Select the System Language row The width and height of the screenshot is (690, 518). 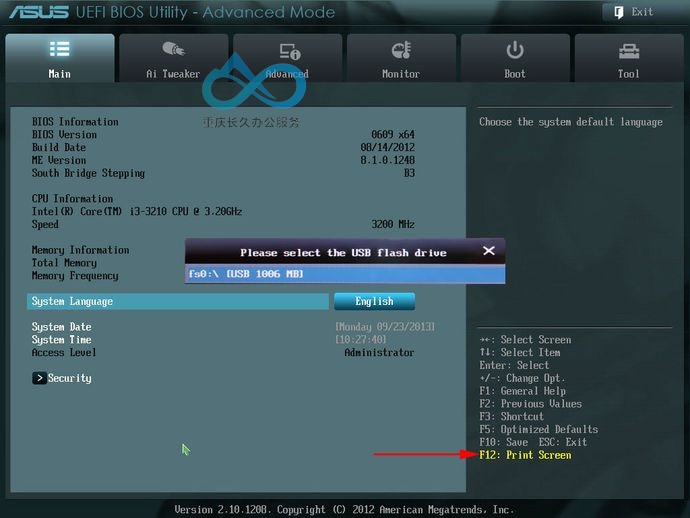tap(178, 301)
